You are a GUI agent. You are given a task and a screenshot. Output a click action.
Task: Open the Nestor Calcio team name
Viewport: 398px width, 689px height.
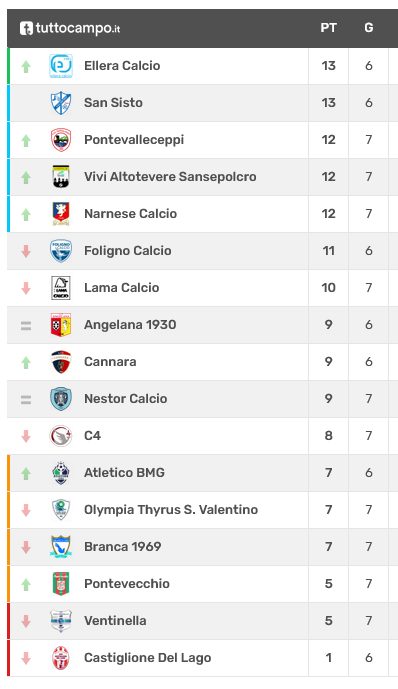pyautogui.click(x=126, y=399)
